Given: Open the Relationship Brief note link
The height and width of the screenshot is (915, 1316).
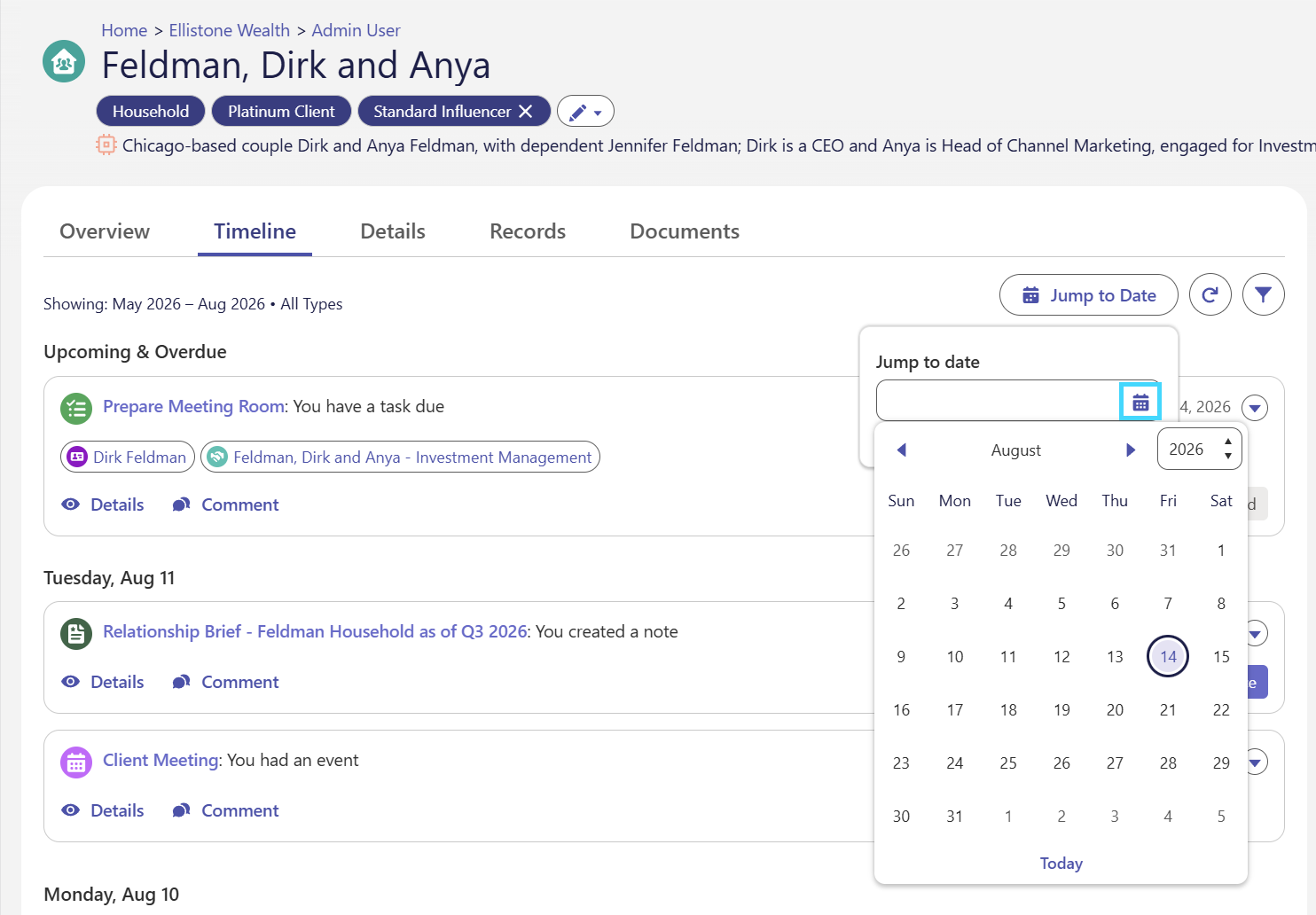Looking at the screenshot, I should coord(316,632).
